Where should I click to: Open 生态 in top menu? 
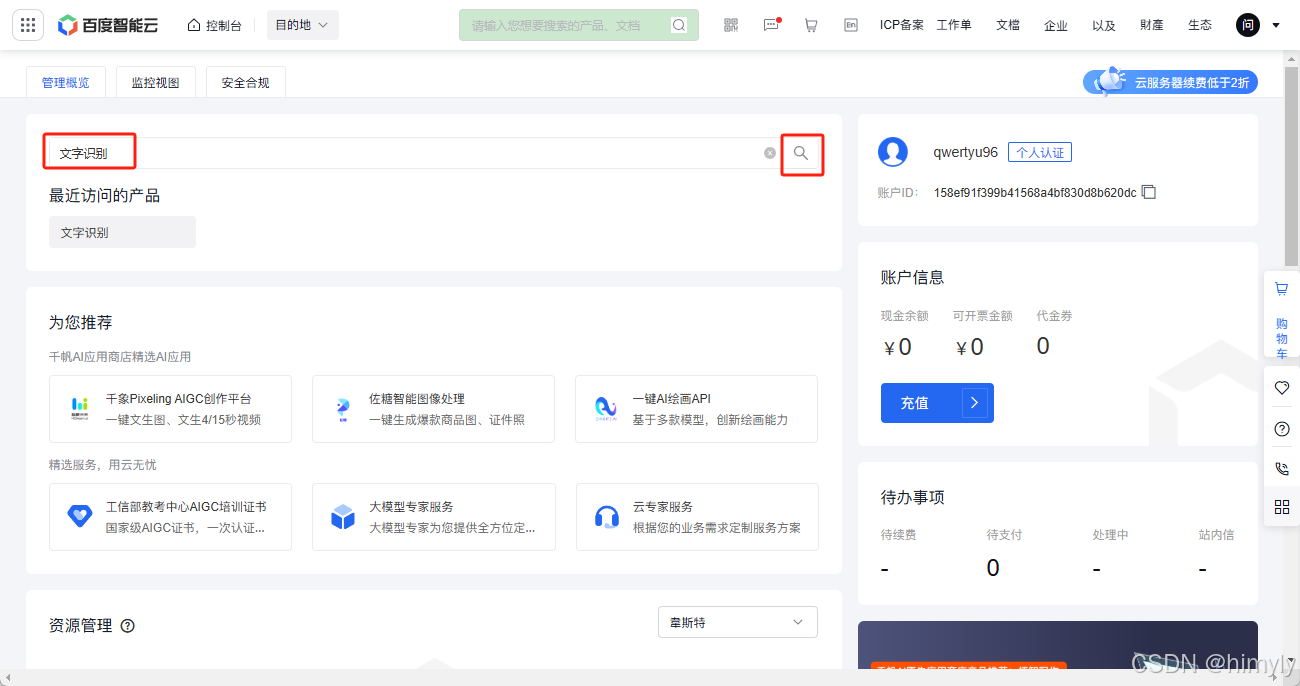click(1200, 25)
